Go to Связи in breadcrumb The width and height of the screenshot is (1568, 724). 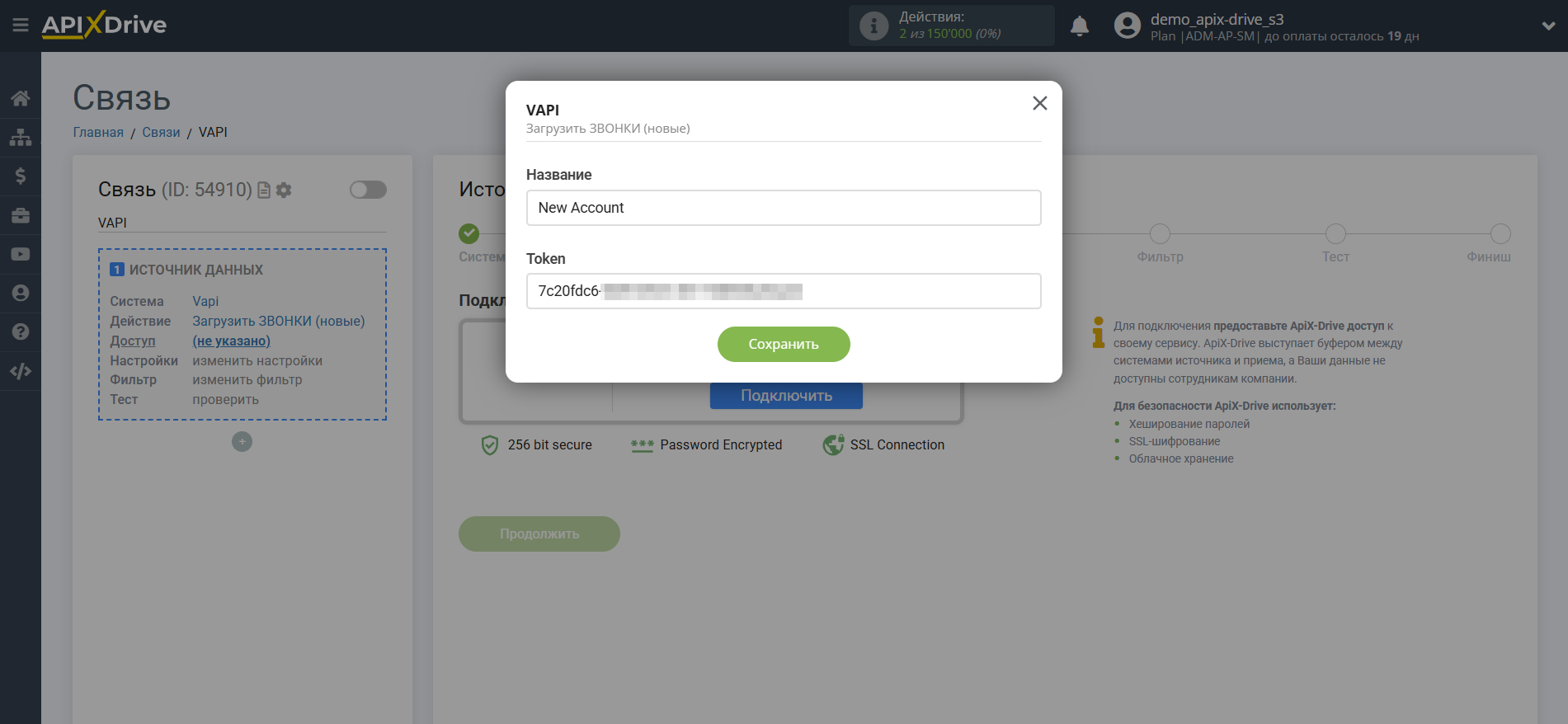pyautogui.click(x=161, y=132)
